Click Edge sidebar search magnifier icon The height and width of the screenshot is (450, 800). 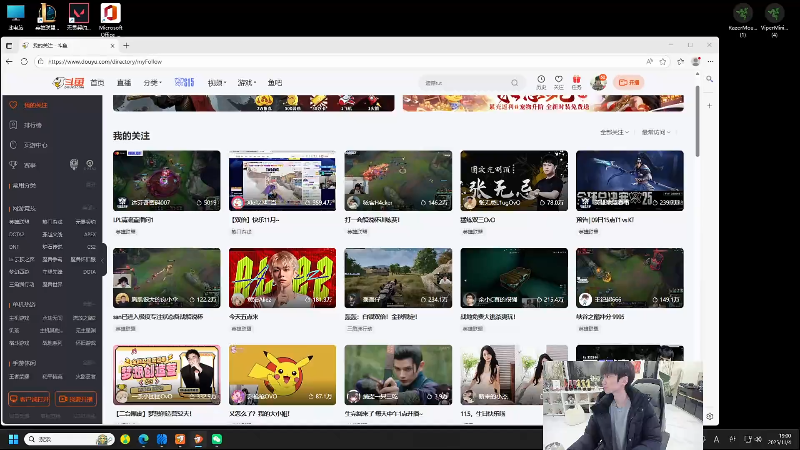point(709,79)
